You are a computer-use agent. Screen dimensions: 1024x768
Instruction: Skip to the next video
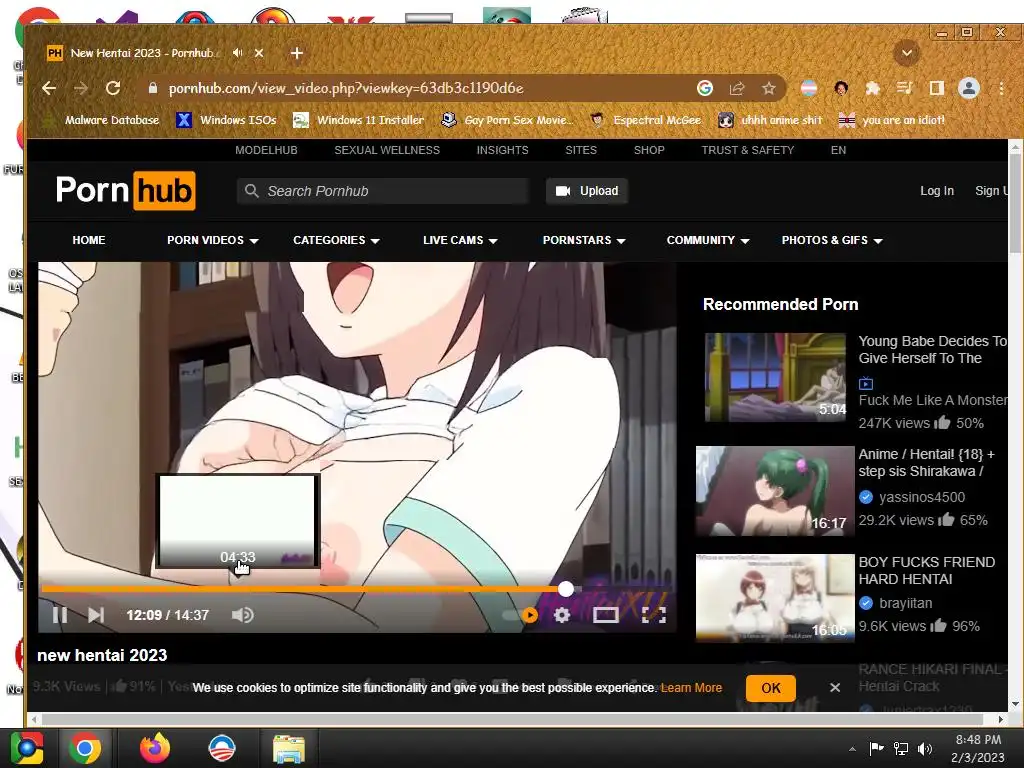pos(96,615)
